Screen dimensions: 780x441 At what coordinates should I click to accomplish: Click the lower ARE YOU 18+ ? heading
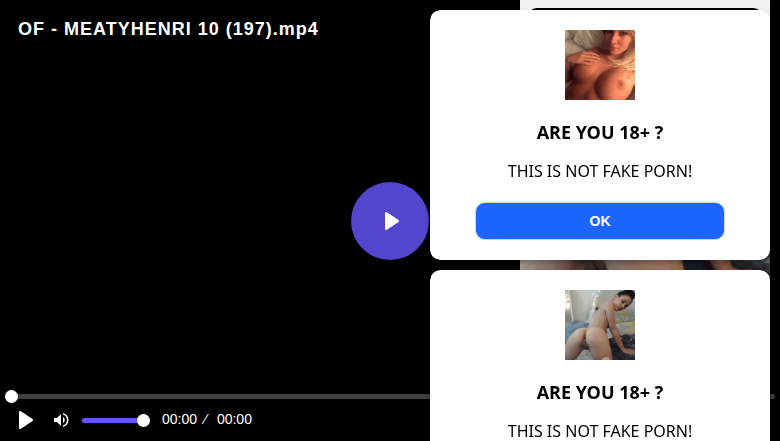(x=599, y=393)
